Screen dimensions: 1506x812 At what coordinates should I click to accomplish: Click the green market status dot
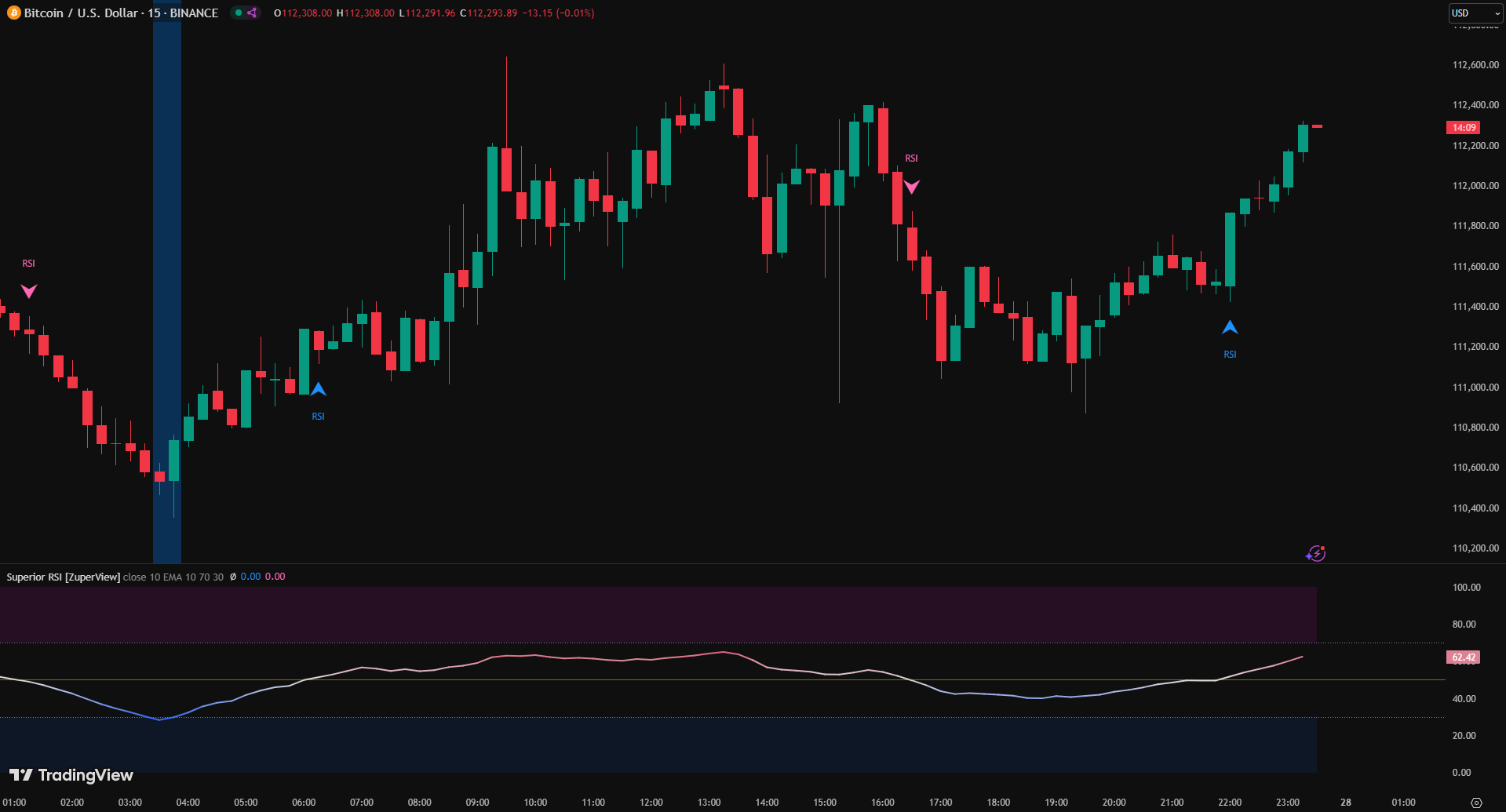tap(239, 13)
